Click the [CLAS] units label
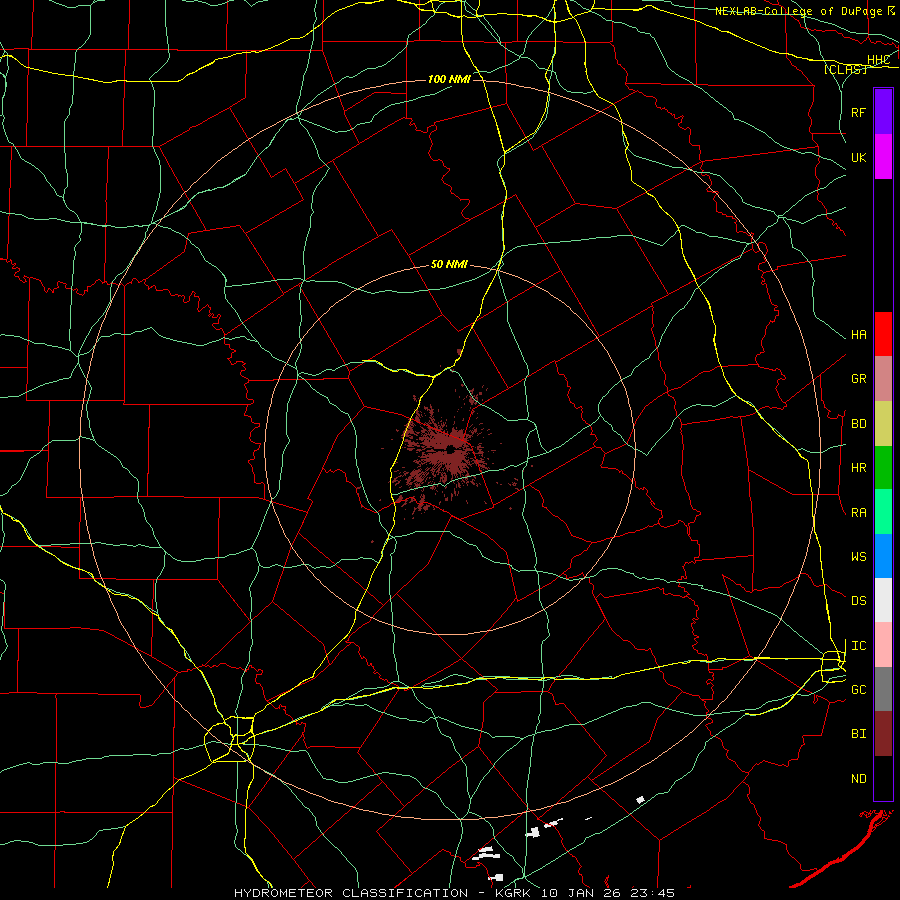The width and height of the screenshot is (900, 900). 845,69
